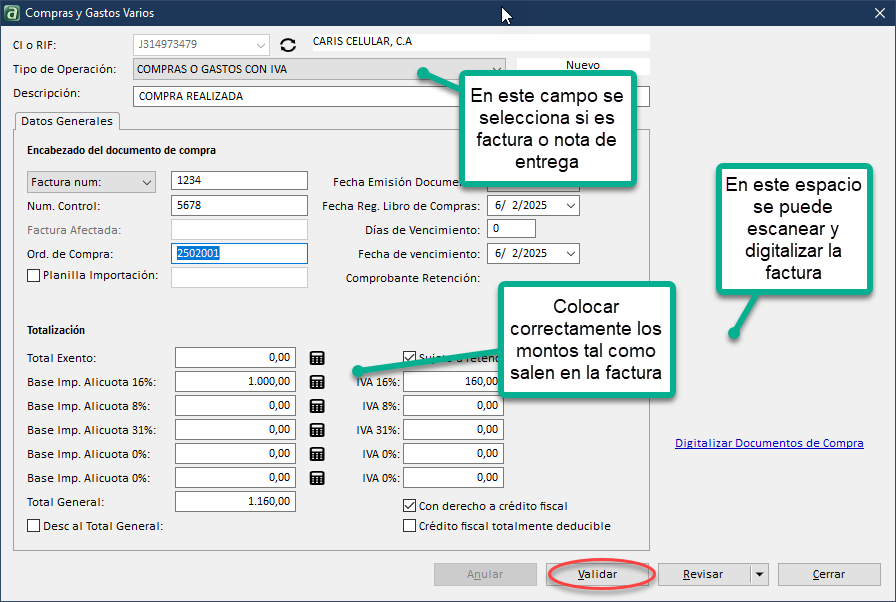Viewport: 896px width, 602px height.
Task: Open calculator for Base Imp. Alicuota 16%
Action: point(317,382)
